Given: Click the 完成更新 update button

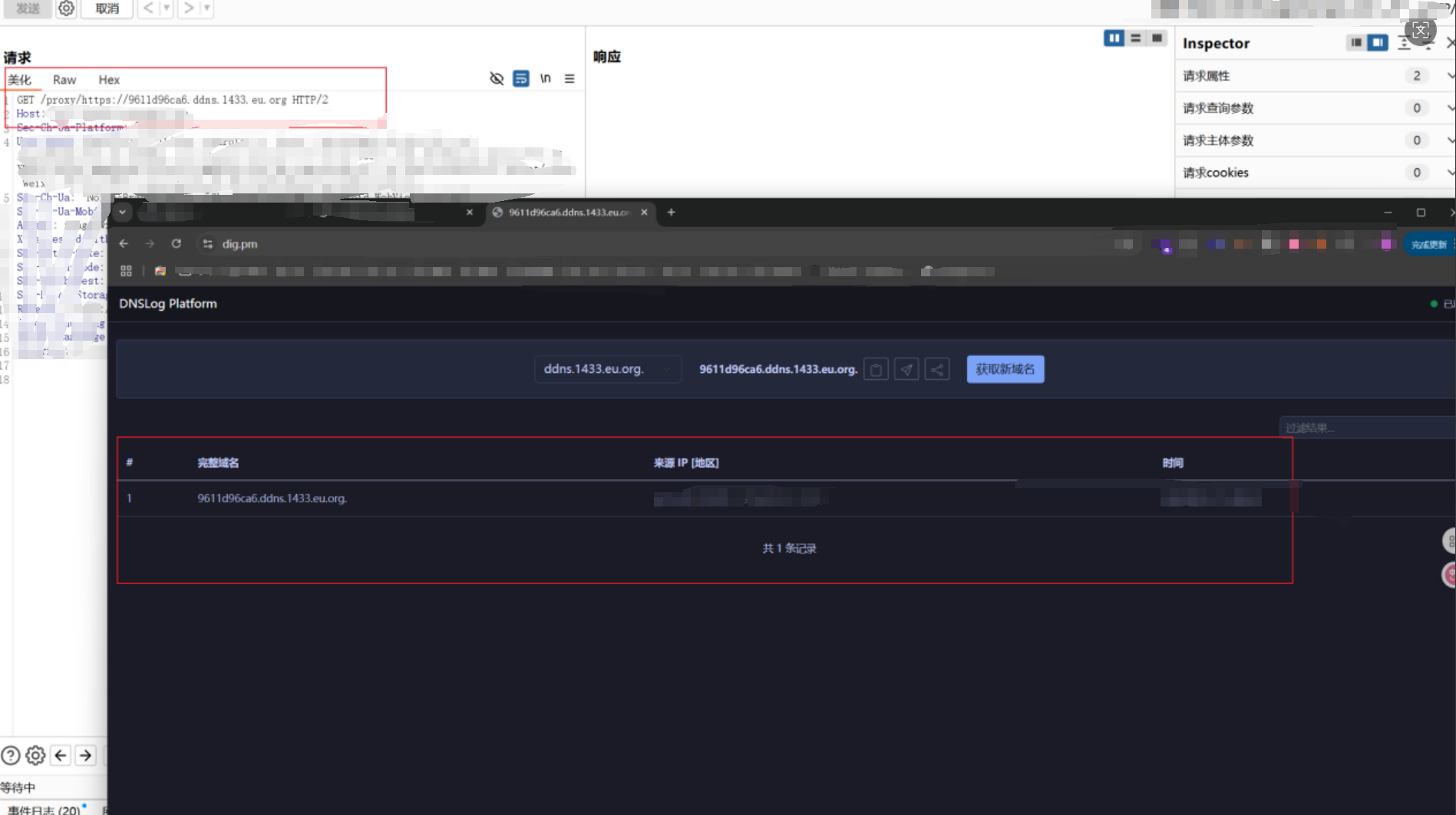Looking at the screenshot, I should (x=1429, y=244).
